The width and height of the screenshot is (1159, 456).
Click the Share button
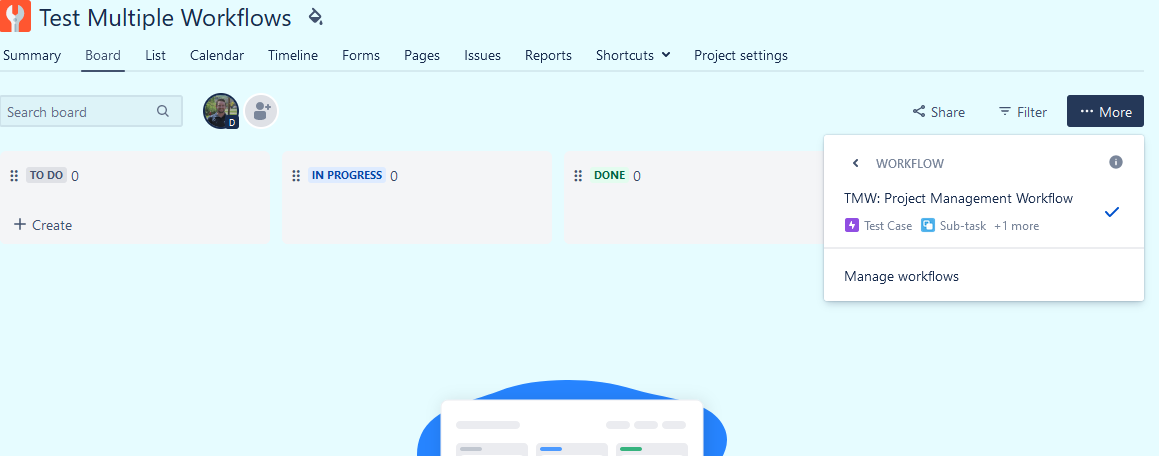(939, 112)
